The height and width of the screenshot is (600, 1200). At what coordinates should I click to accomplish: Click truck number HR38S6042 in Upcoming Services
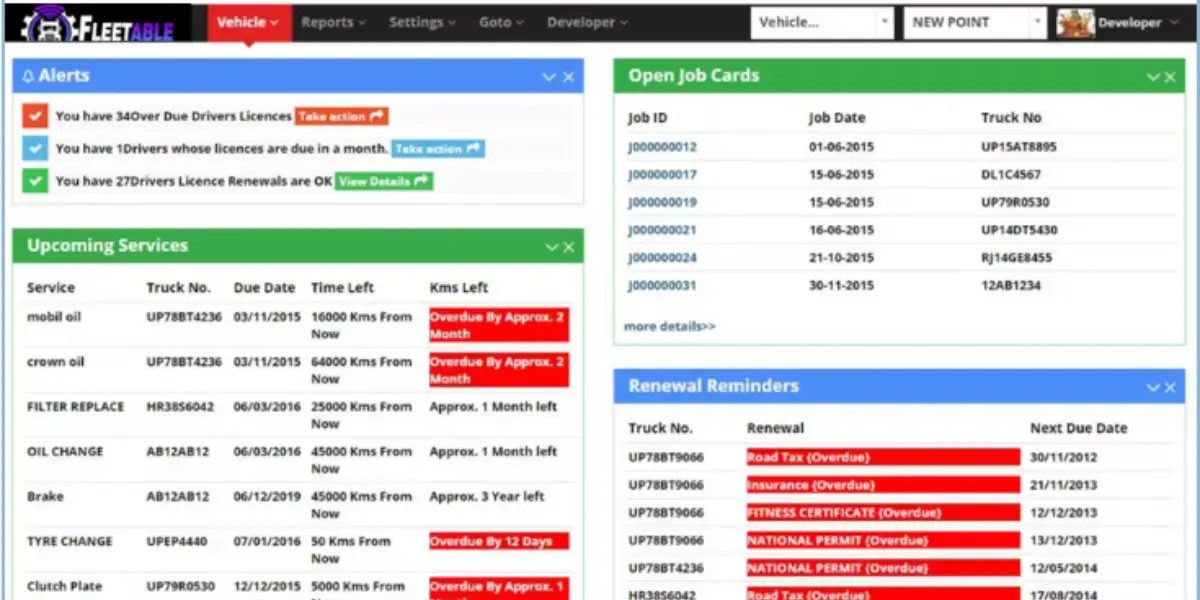click(180, 407)
